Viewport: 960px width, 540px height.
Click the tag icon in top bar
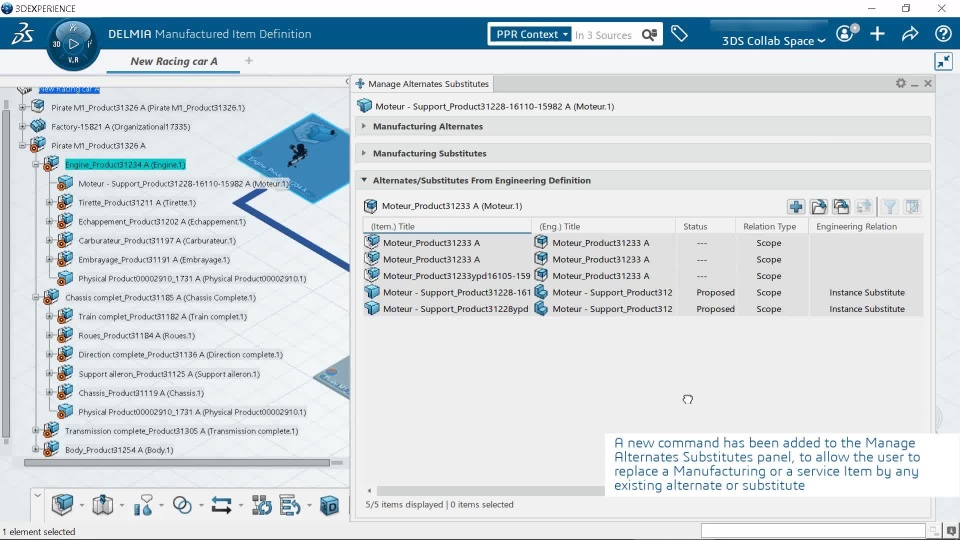coord(679,34)
